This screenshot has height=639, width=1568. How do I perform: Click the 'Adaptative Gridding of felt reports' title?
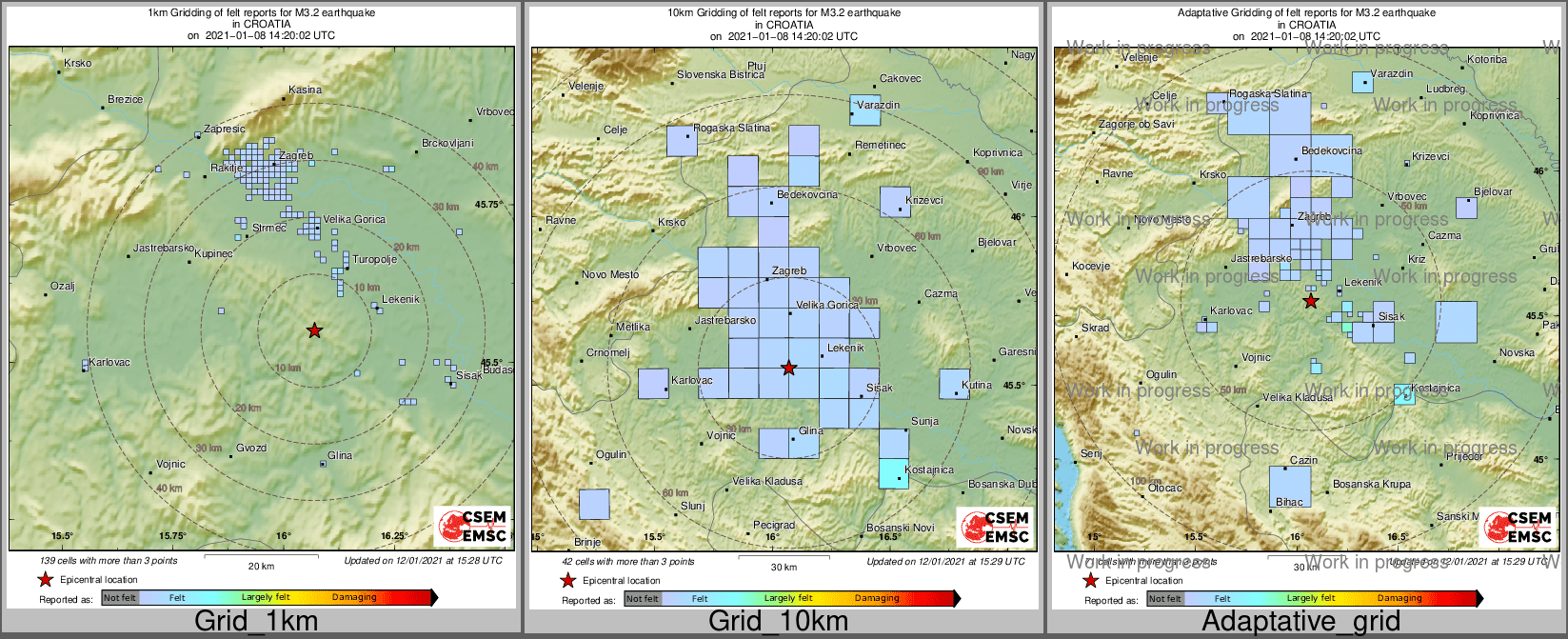1306,13
